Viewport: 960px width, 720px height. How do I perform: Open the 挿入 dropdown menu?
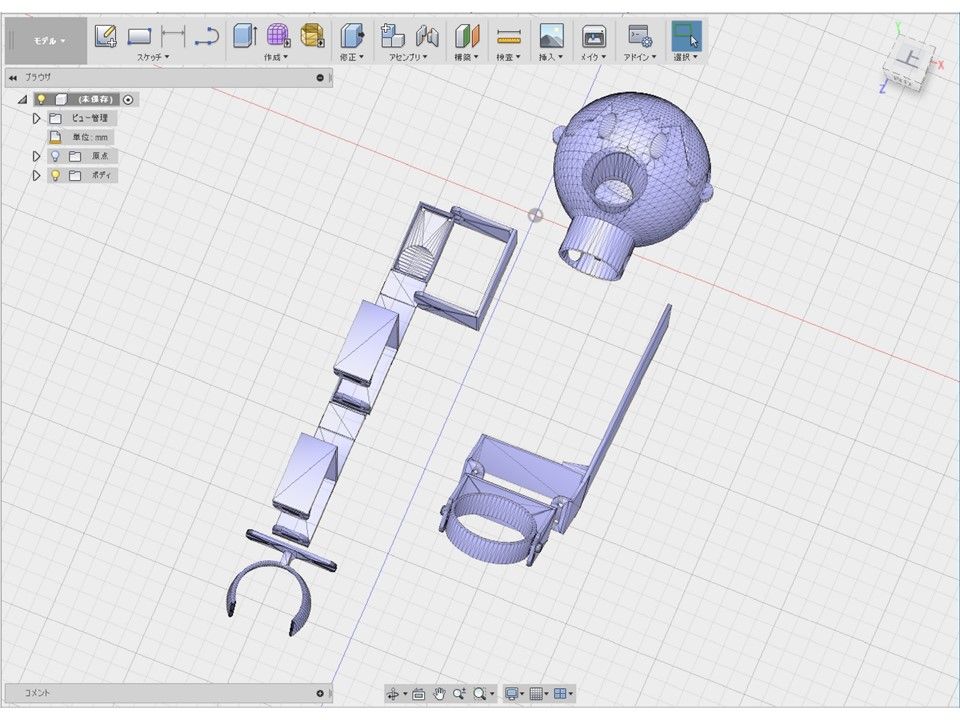[550, 57]
